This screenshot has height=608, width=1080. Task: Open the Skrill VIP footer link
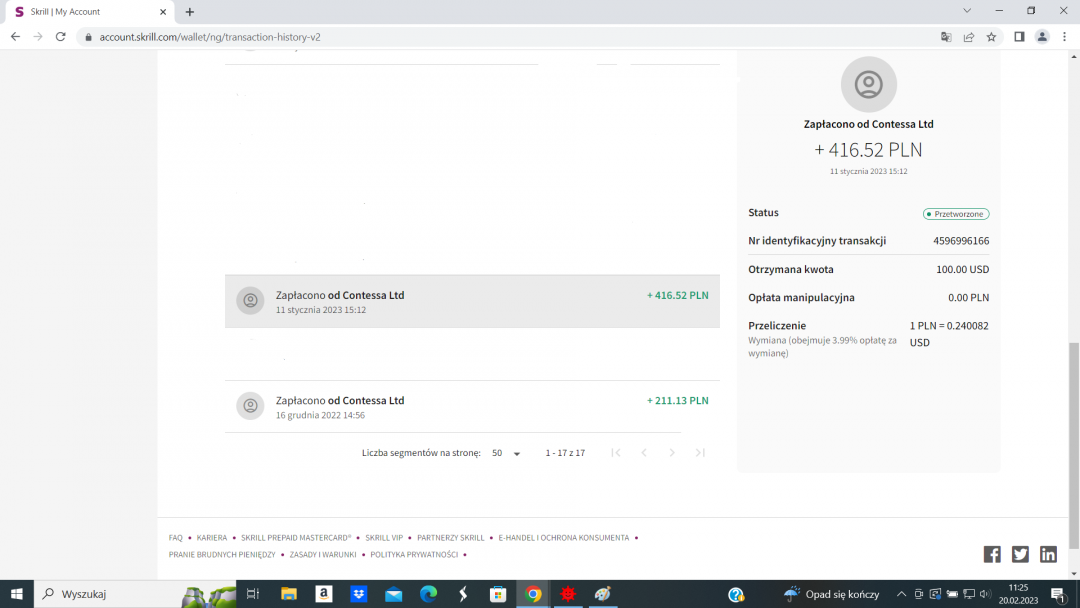(x=384, y=538)
